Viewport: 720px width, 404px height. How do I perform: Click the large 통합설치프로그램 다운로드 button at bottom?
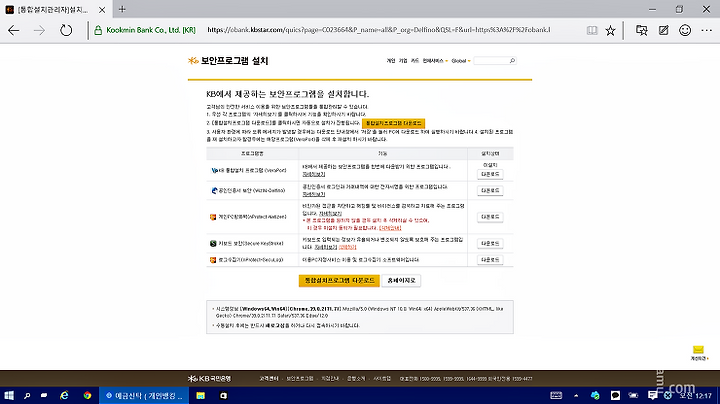click(x=339, y=281)
